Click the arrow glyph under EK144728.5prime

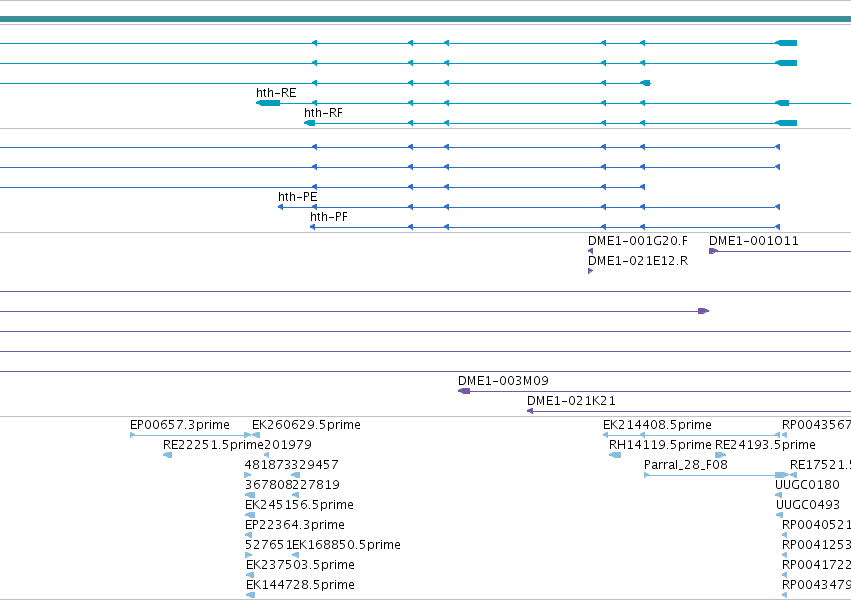tap(250, 595)
